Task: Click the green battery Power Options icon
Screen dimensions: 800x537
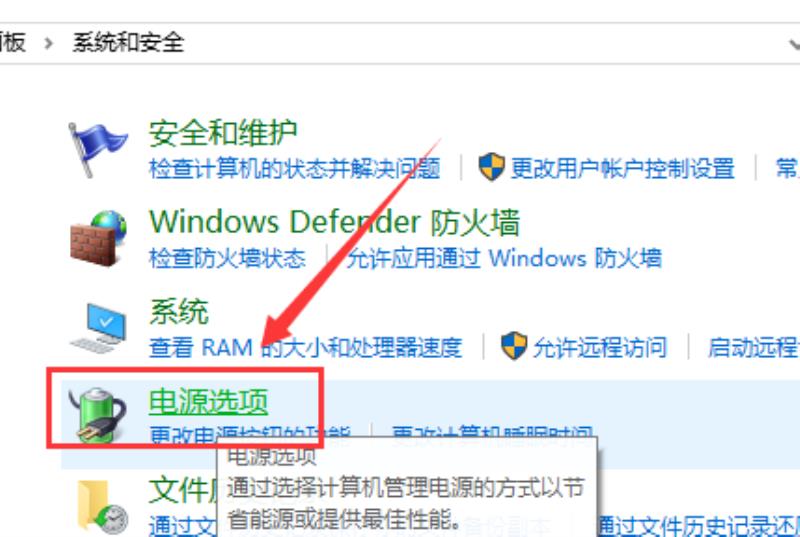Action: click(98, 414)
